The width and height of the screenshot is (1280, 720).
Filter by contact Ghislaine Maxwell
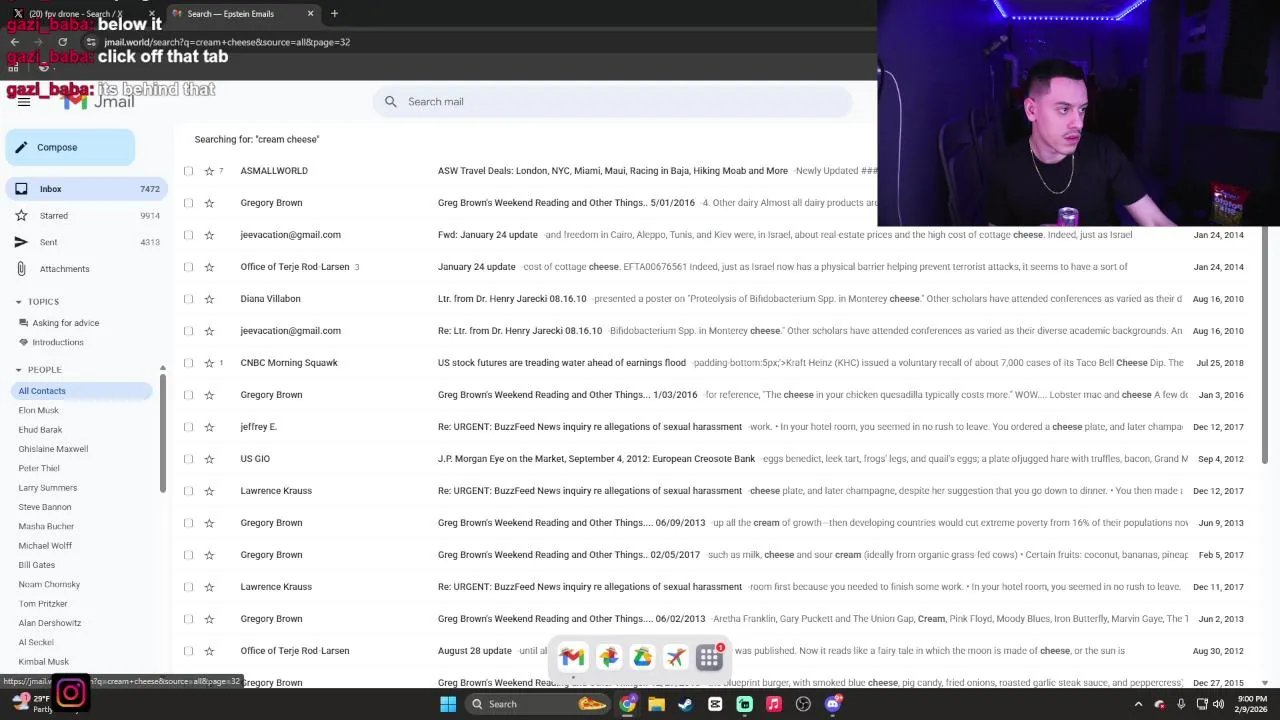coord(53,449)
